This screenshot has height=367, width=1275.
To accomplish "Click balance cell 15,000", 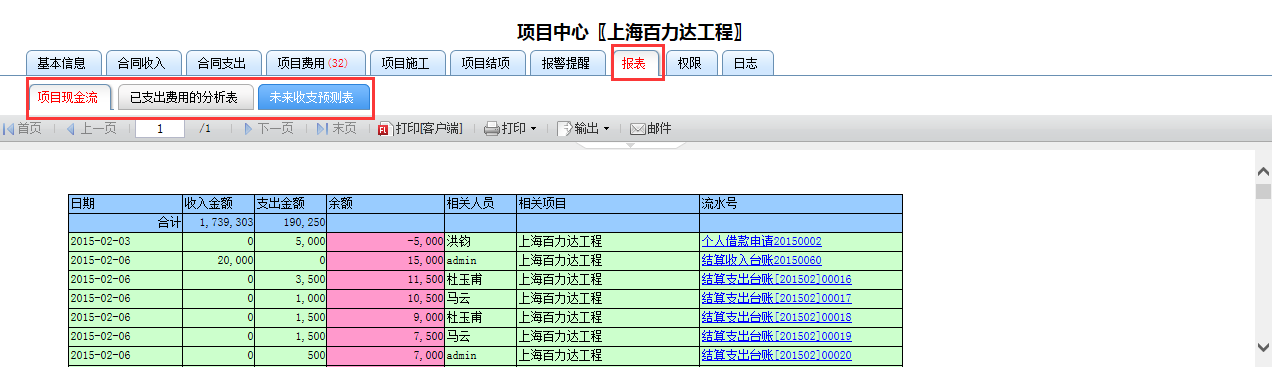I will (x=385, y=260).
